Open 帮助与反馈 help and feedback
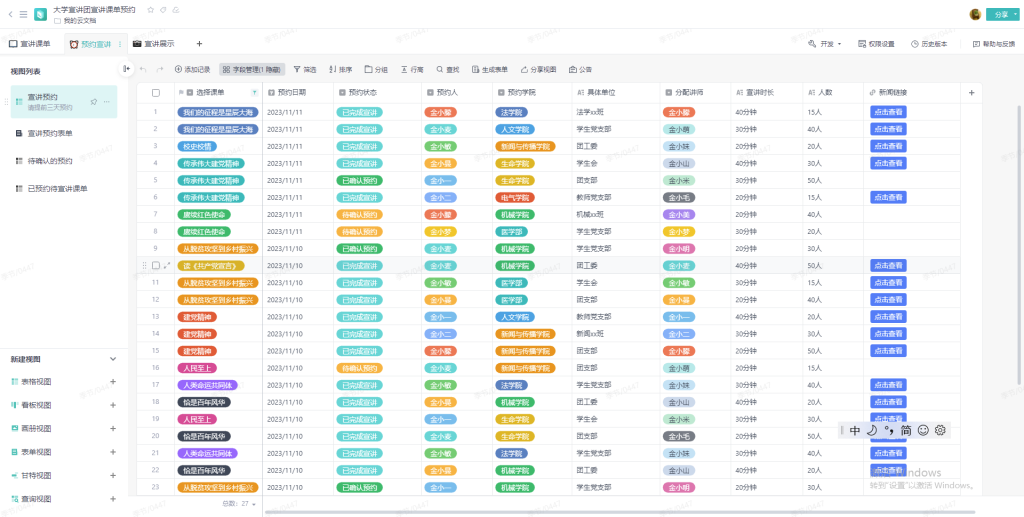The width and height of the screenshot is (1024, 517). [x=994, y=44]
